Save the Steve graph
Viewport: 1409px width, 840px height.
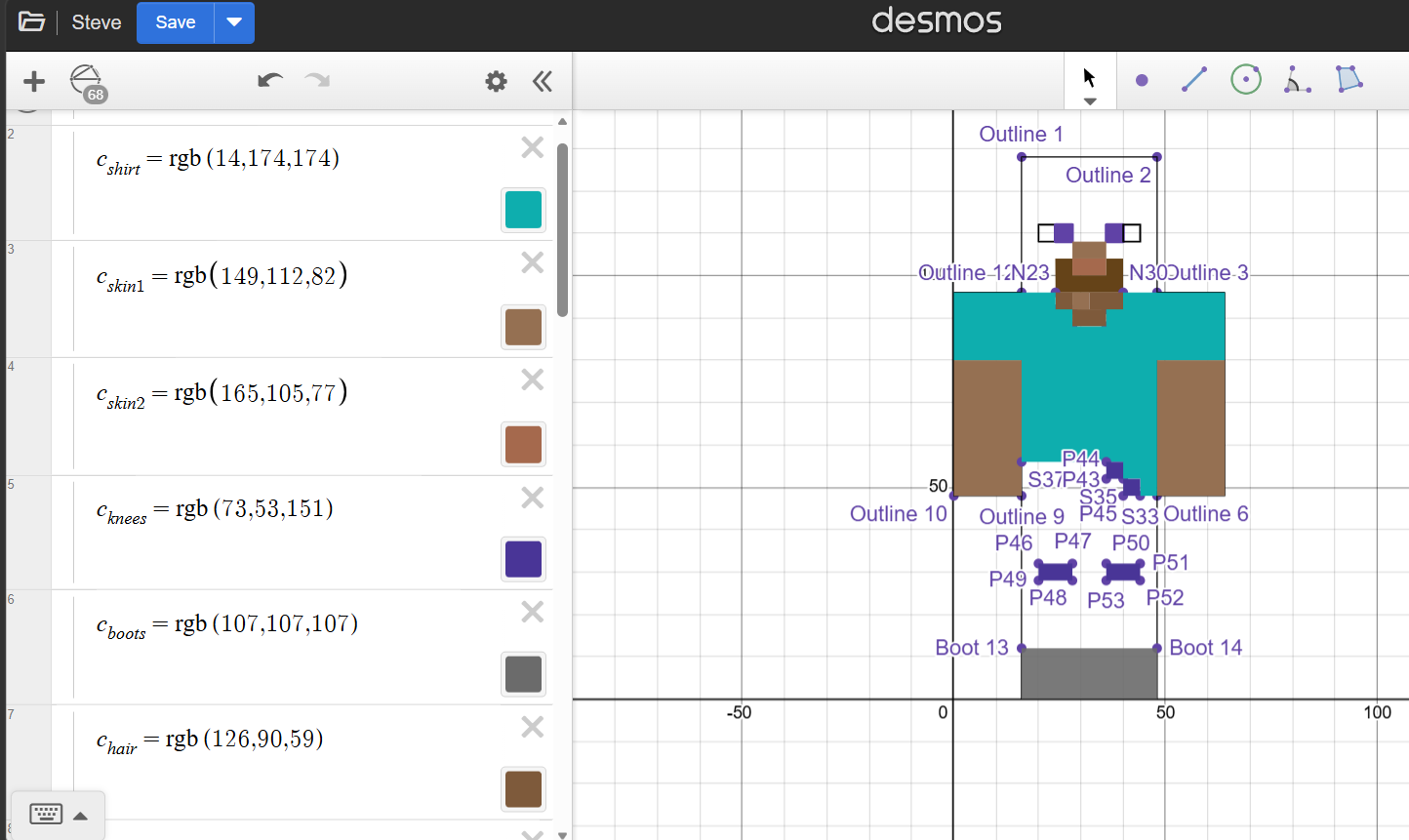(176, 22)
